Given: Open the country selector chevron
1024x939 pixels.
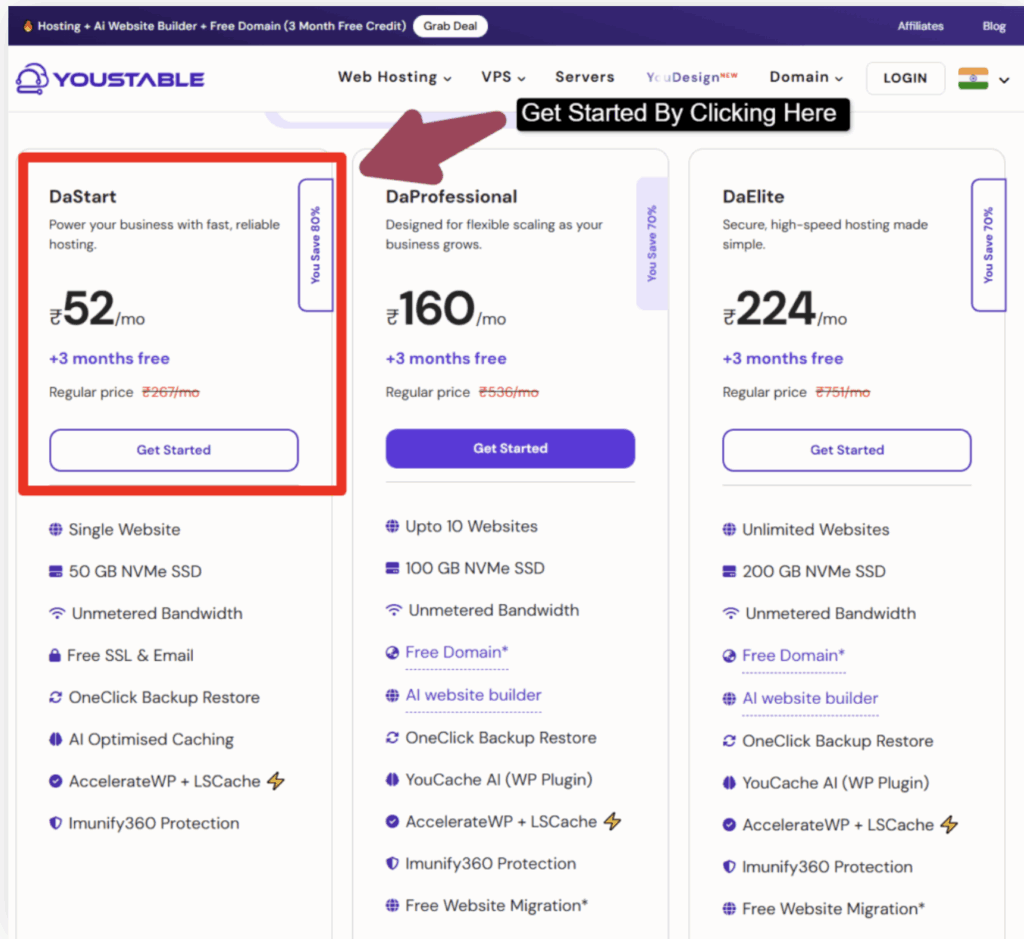Looking at the screenshot, I should coord(1004,80).
